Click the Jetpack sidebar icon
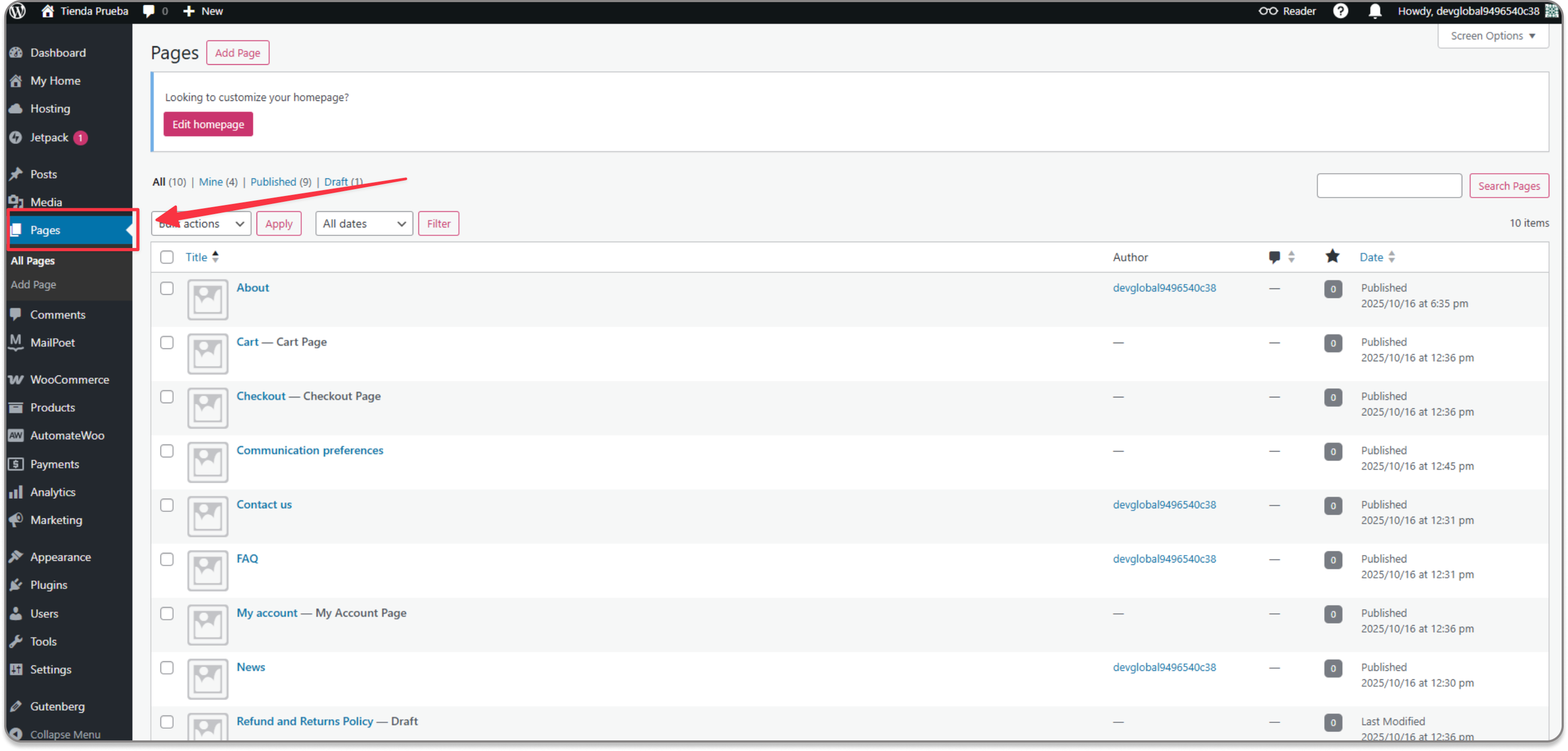This screenshot has width=1568, height=751. tap(16, 138)
